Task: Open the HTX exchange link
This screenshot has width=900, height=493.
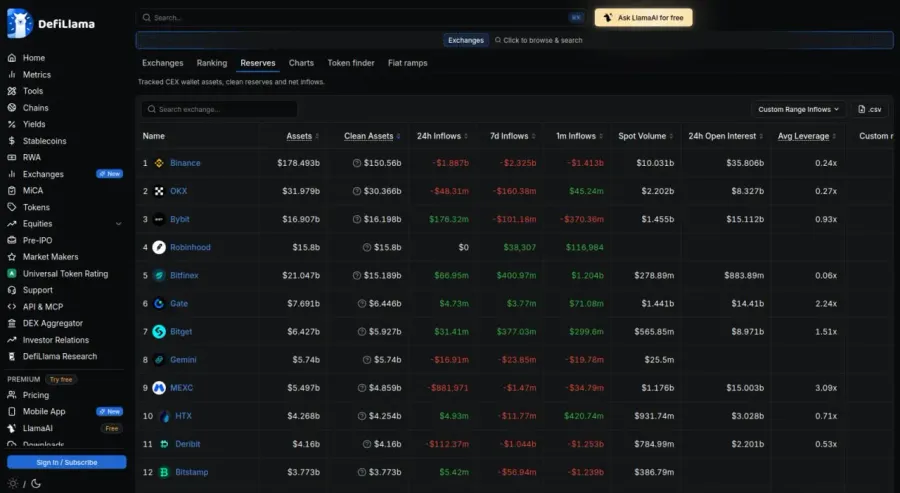Action: [x=183, y=416]
